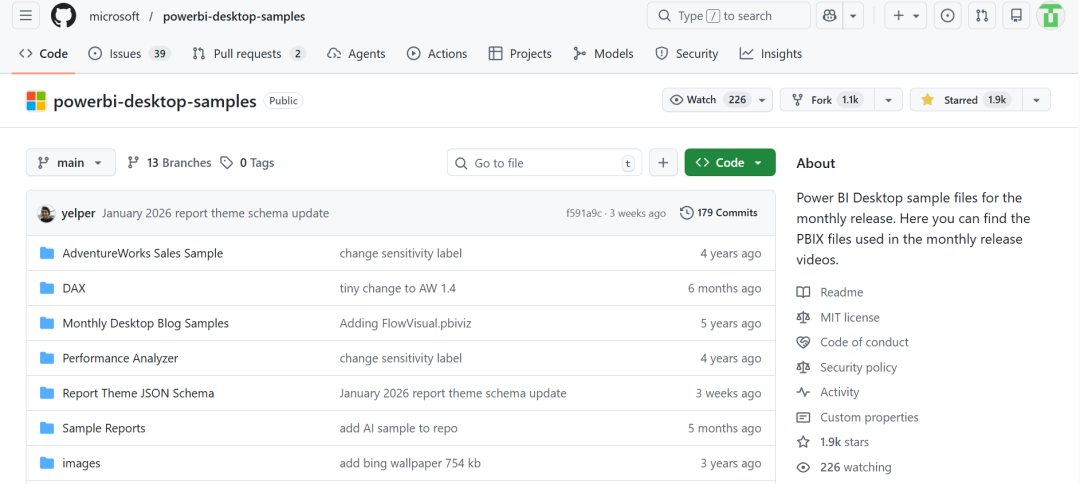This screenshot has width=1080, height=484.
Task: Open commit 'add bing wallpaper 754 kb'
Action: [x=410, y=463]
